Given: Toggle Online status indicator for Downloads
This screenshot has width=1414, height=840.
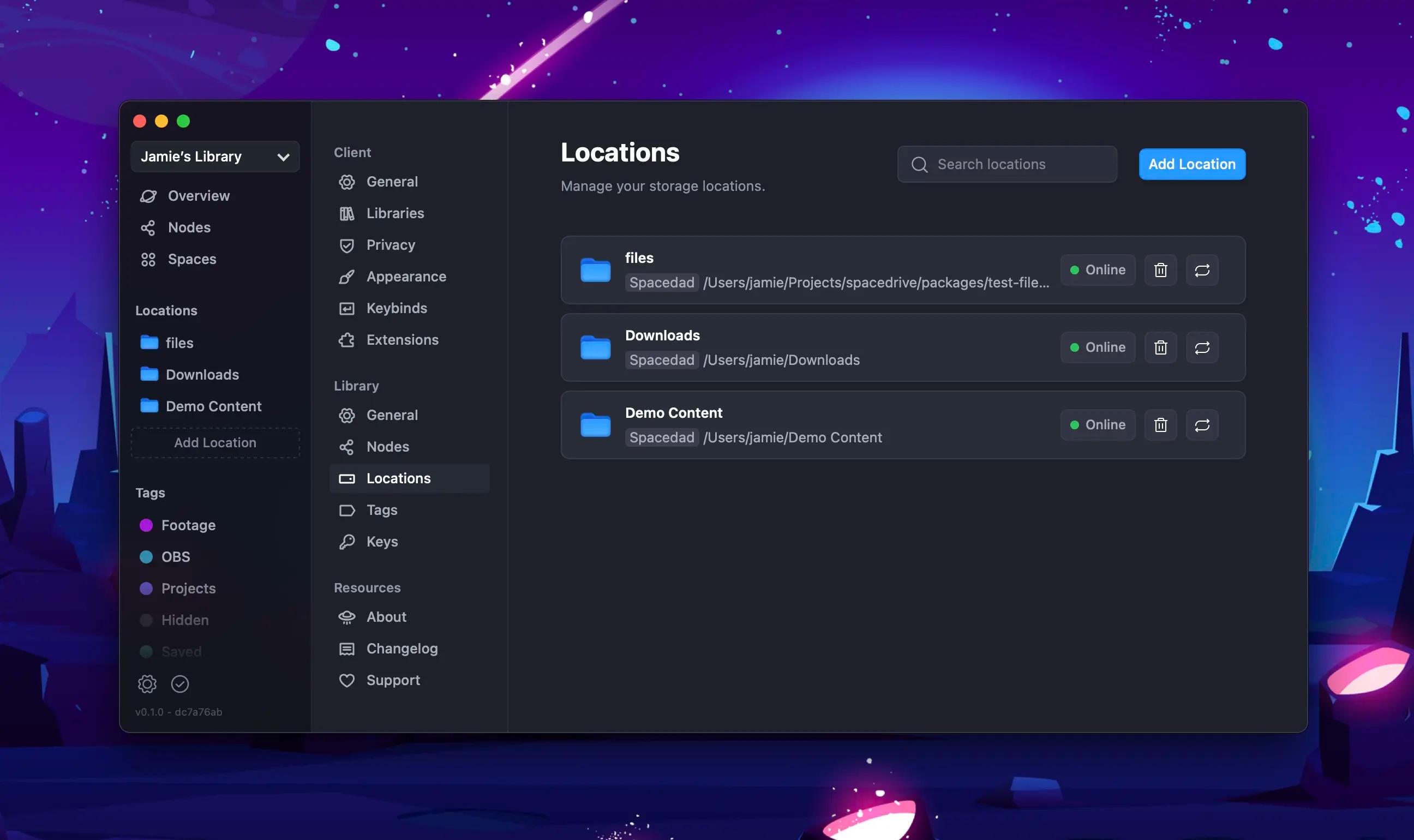Looking at the screenshot, I should click(1097, 347).
